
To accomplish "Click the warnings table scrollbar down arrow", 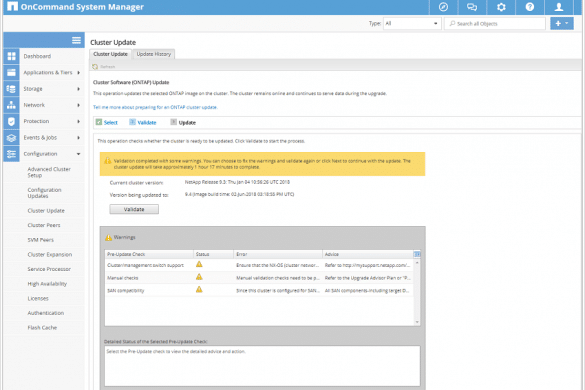I will (417, 322).
